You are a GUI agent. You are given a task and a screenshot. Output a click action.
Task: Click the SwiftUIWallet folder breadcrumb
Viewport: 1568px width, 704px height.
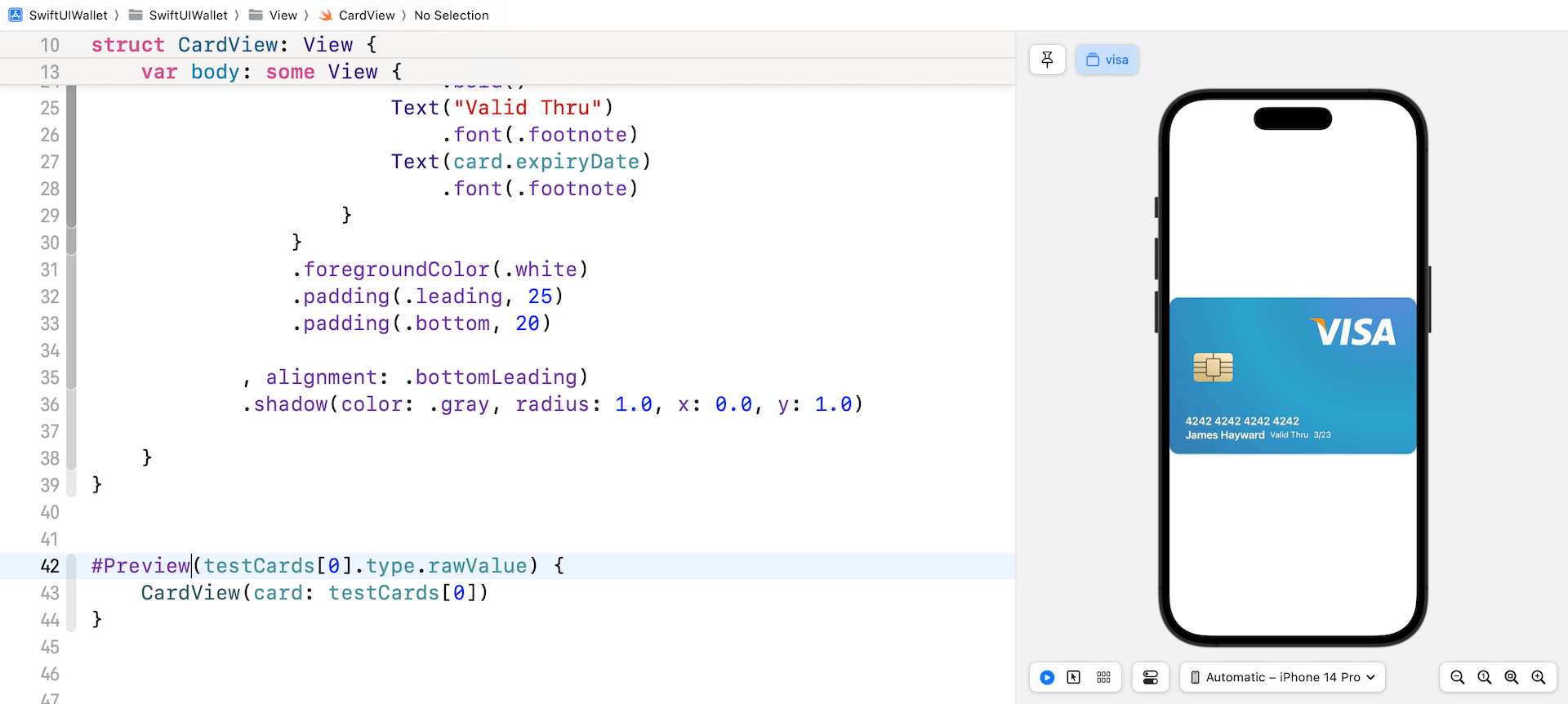point(188,15)
